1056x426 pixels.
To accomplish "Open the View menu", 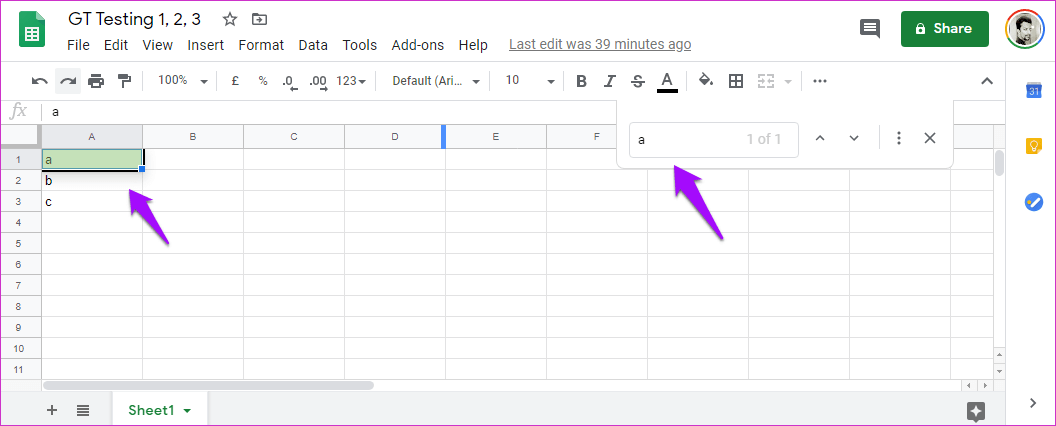I will coord(158,45).
